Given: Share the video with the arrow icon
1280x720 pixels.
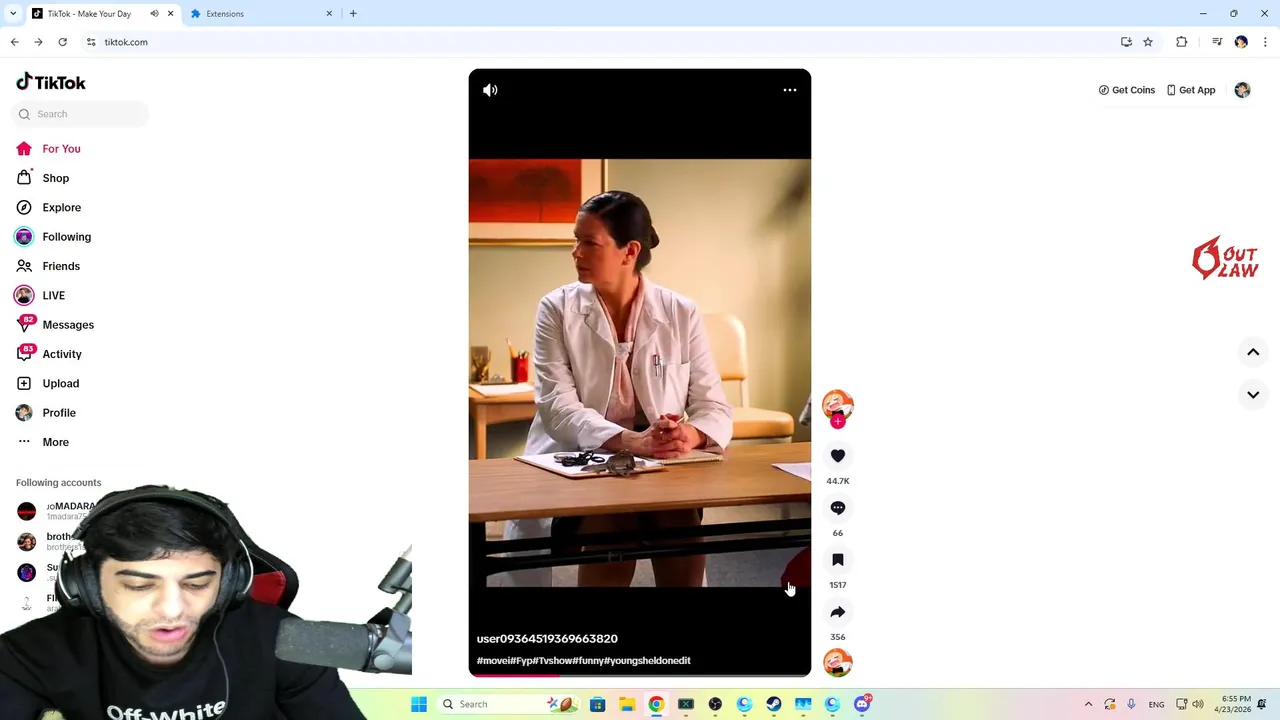Looking at the screenshot, I should click(x=838, y=612).
